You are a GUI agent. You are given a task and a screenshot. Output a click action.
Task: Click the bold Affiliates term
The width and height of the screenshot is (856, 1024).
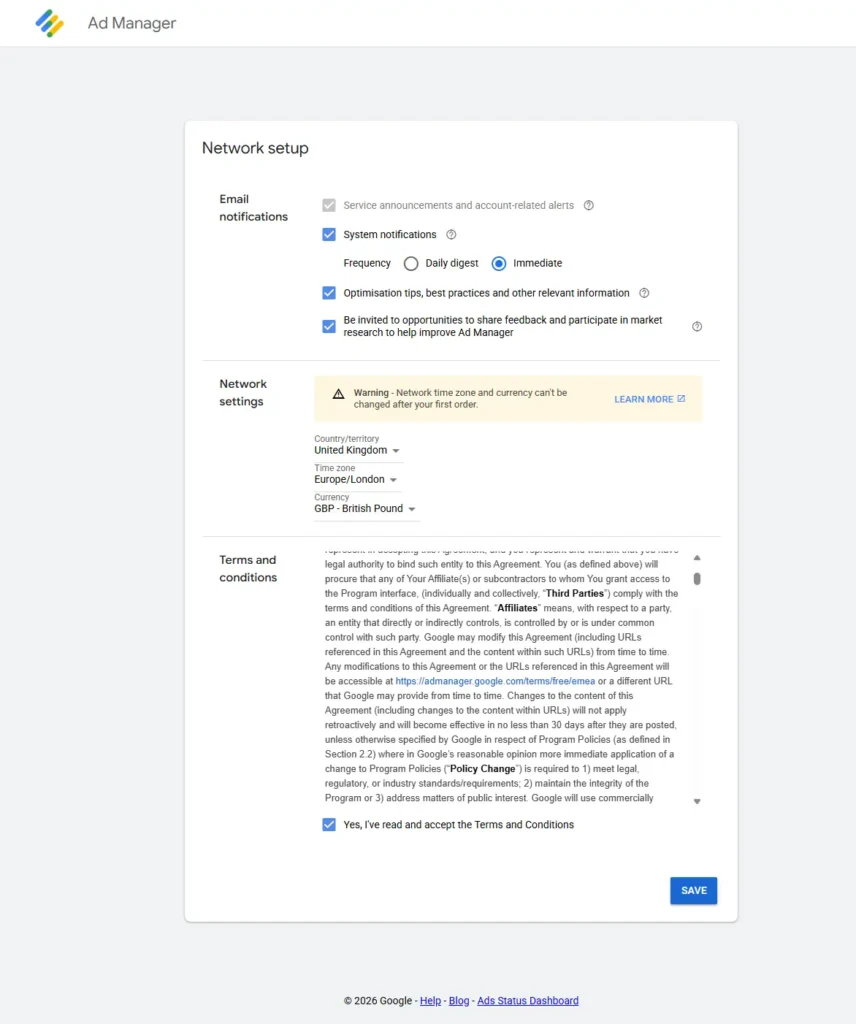coord(517,608)
